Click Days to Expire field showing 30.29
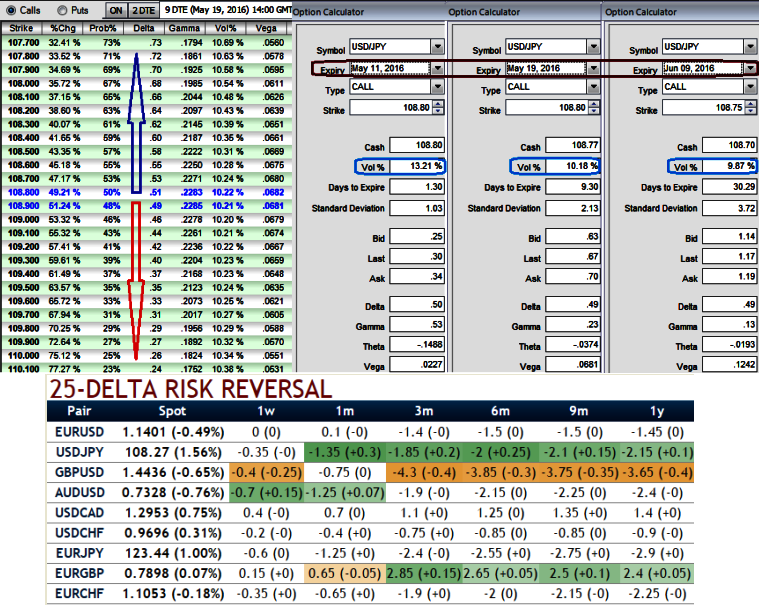 point(729,187)
